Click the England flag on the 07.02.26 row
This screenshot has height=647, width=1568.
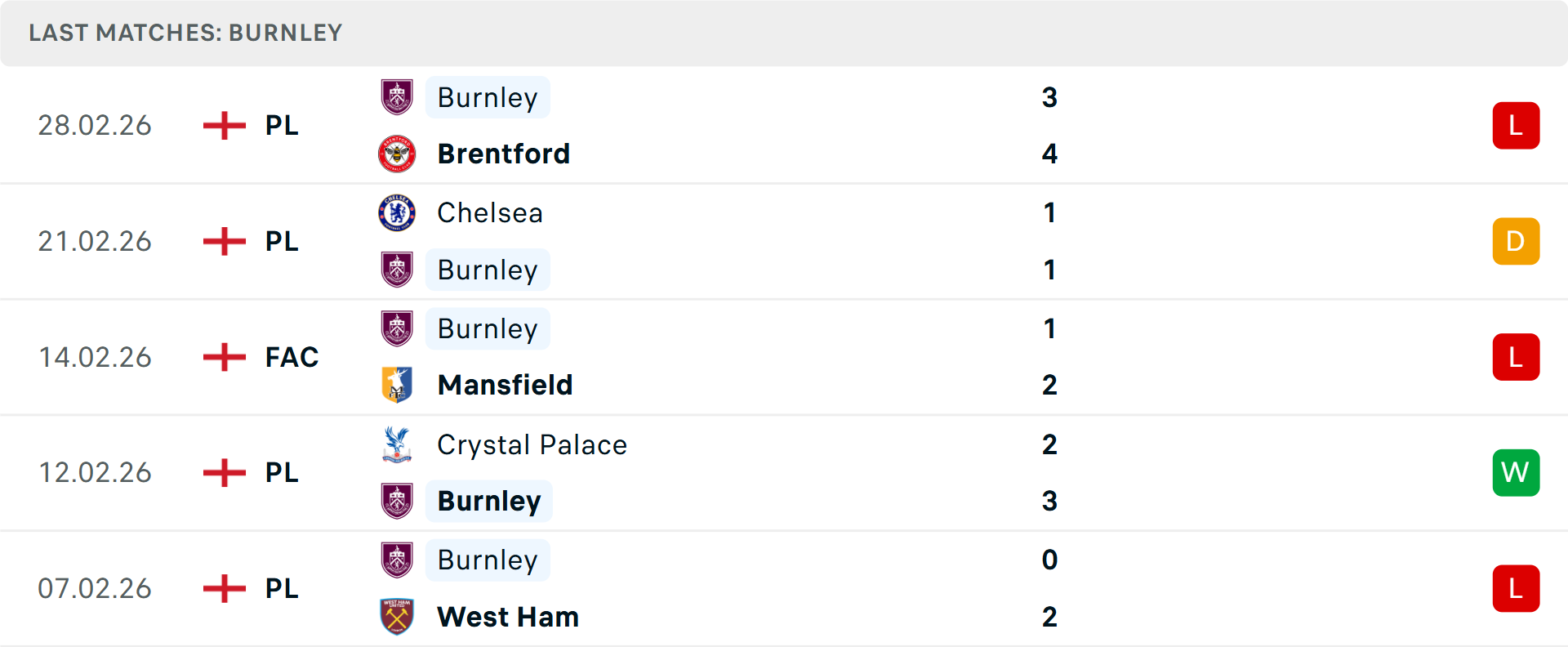[223, 588]
